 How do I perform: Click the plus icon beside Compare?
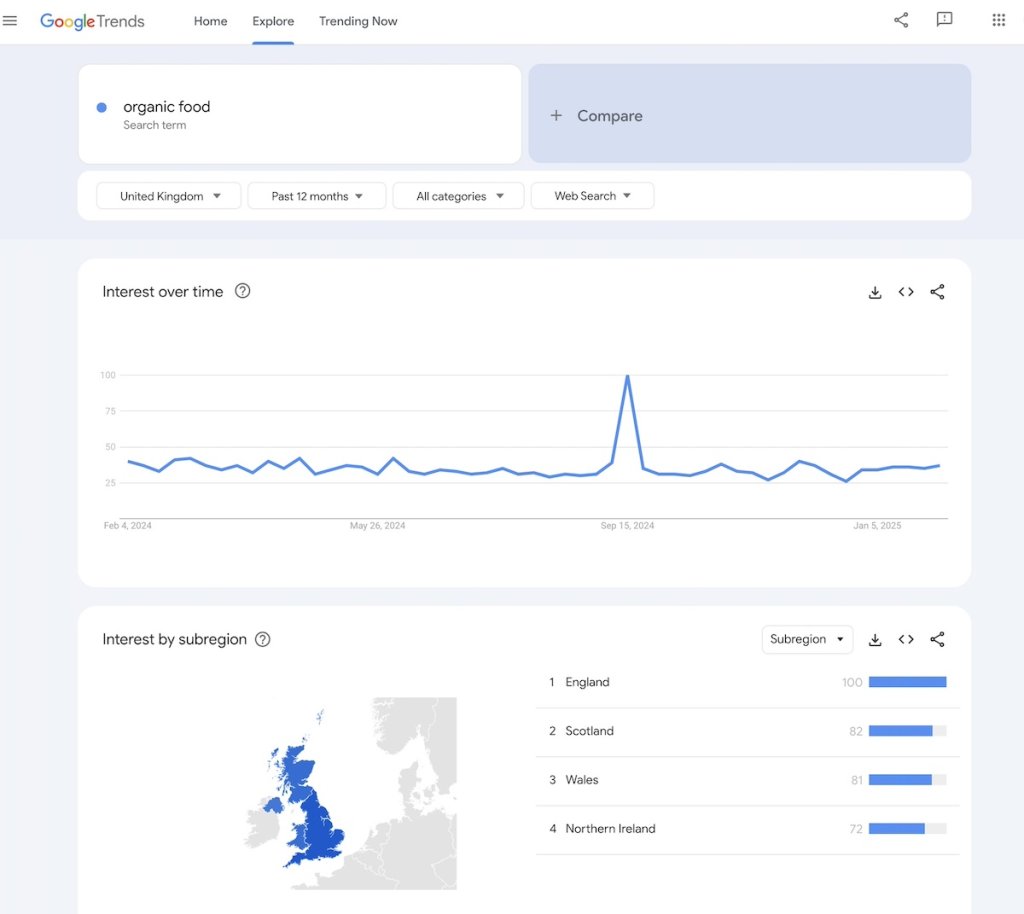556,116
